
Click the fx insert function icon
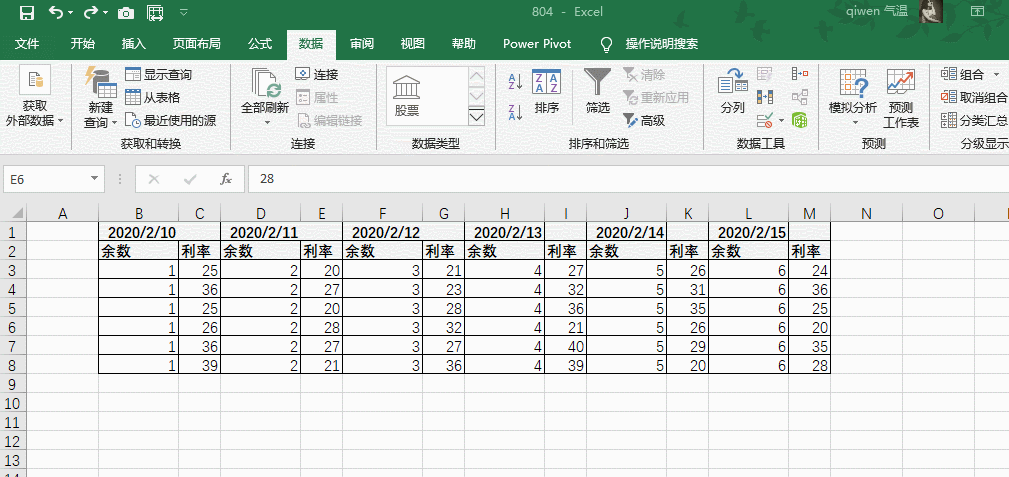pos(226,179)
